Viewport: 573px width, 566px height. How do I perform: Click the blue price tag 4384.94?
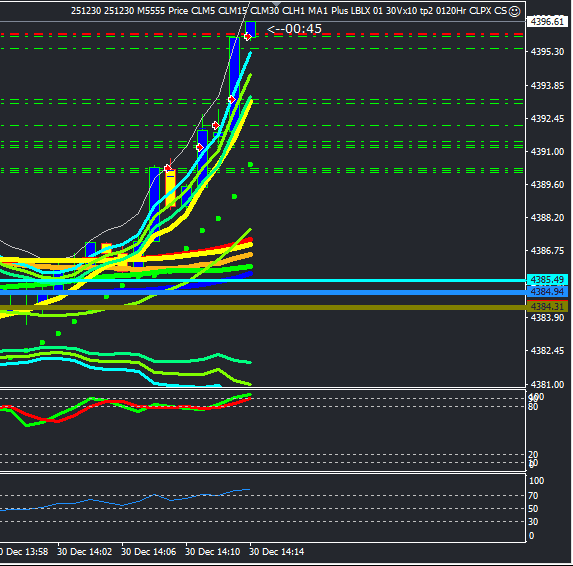pyautogui.click(x=547, y=292)
